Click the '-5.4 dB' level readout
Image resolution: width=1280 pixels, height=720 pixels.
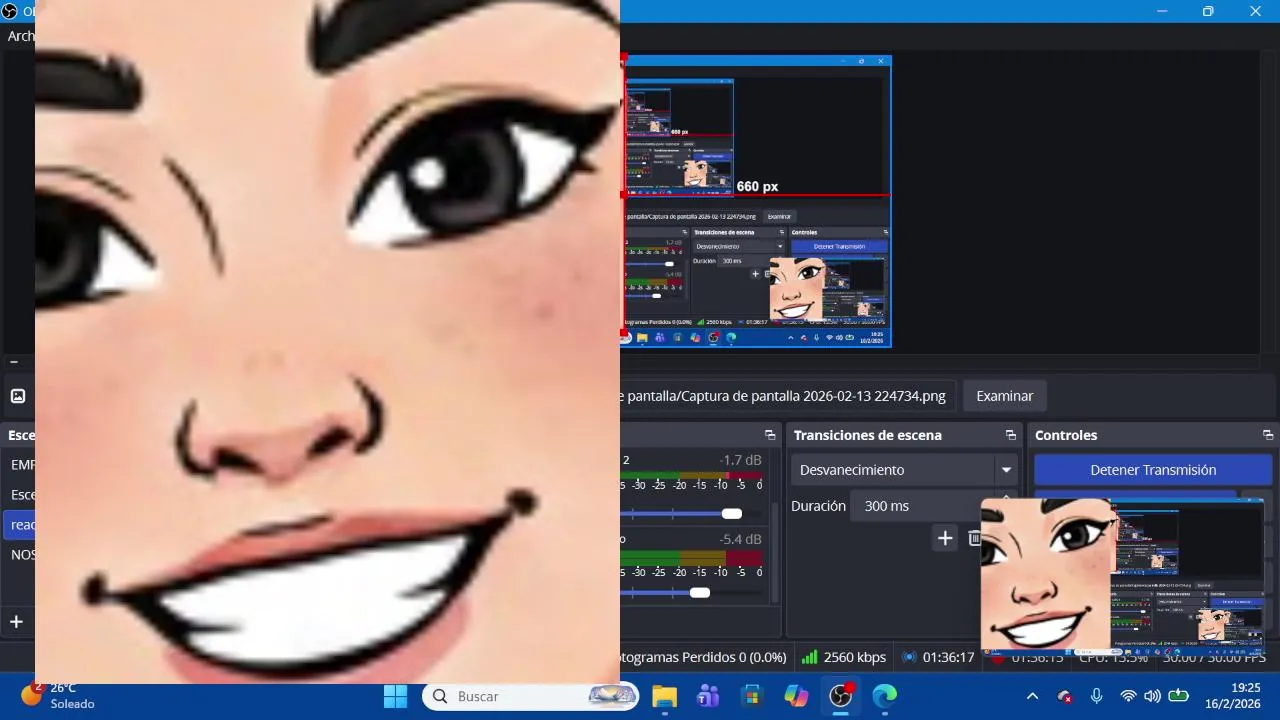740,539
